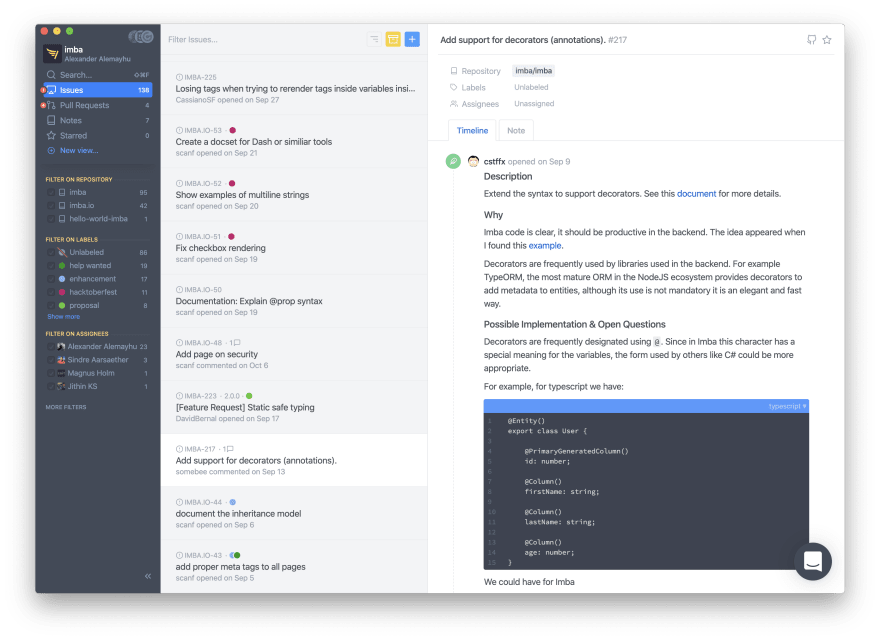This screenshot has height=640, width=880.
Task: Toggle the enhancement label checkbox
Action: tap(51, 279)
